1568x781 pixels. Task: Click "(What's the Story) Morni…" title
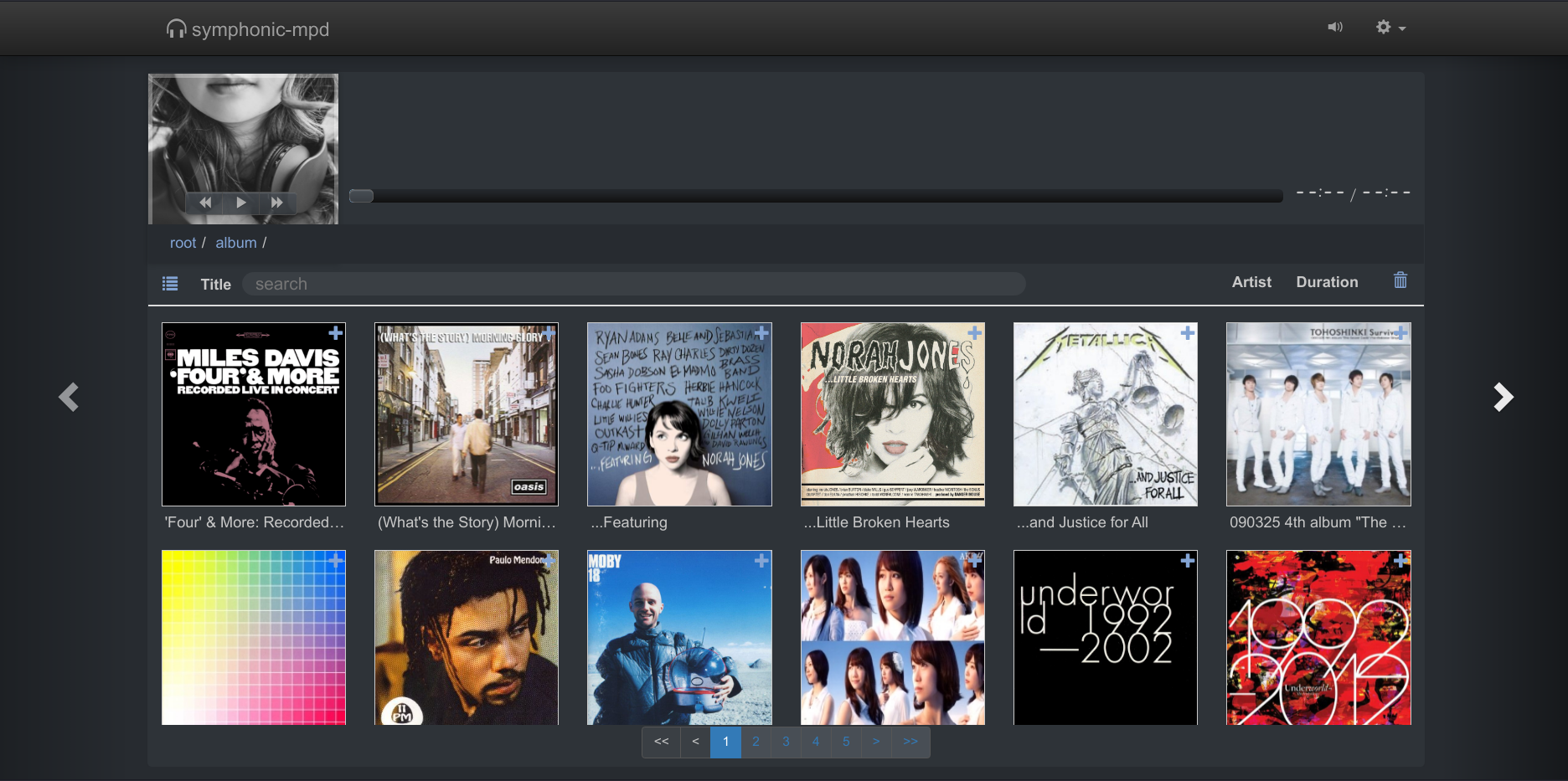point(467,522)
